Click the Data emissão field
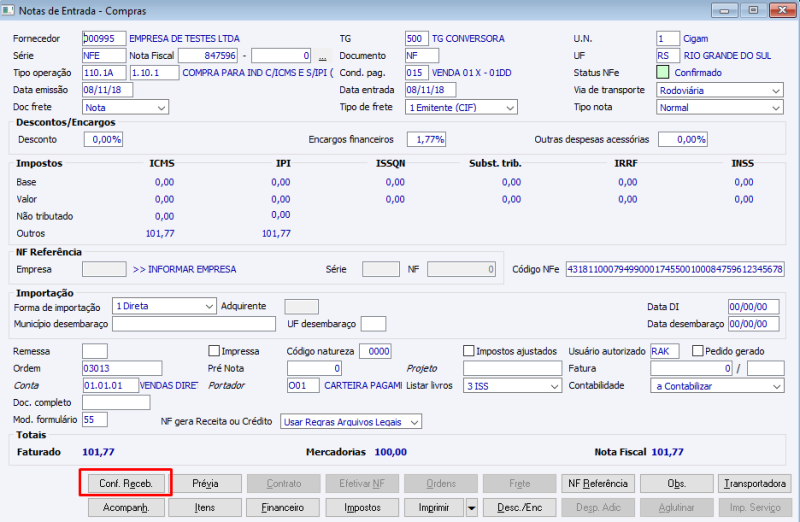The width and height of the screenshot is (800, 522). 108,90
